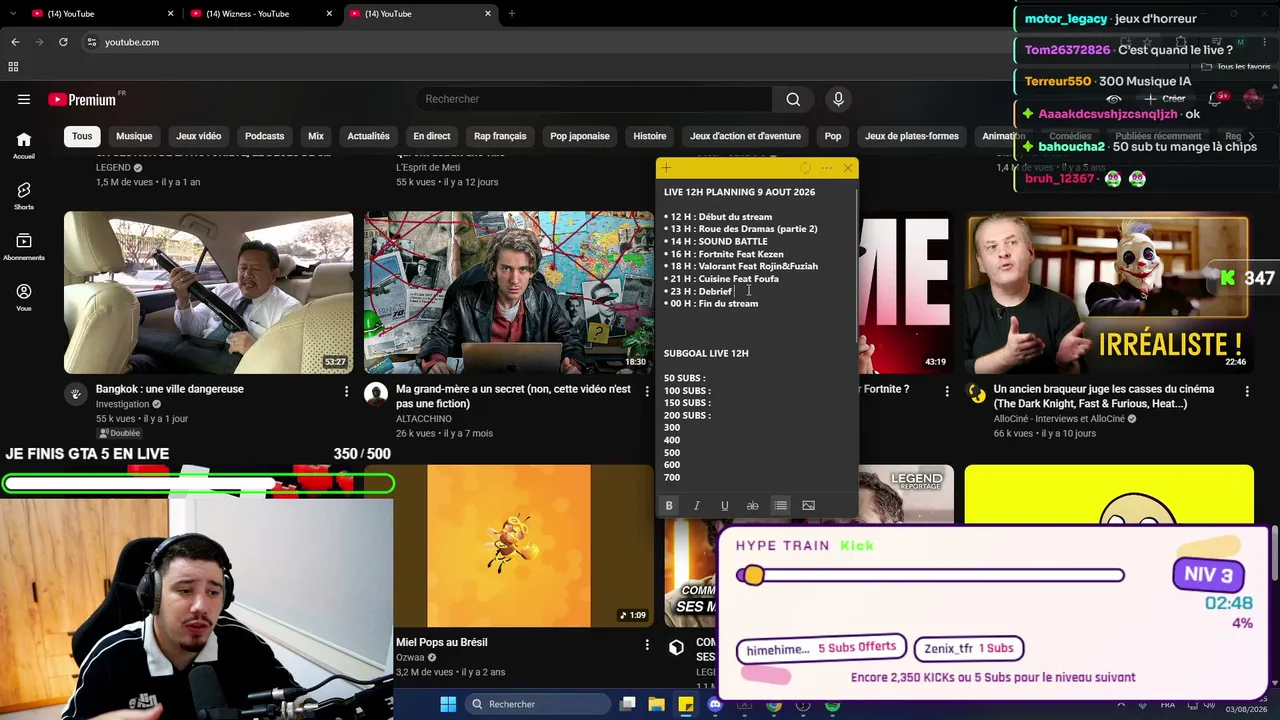The image size is (1280, 720).
Task: Toggle bold in the sticky note
Action: click(x=669, y=506)
